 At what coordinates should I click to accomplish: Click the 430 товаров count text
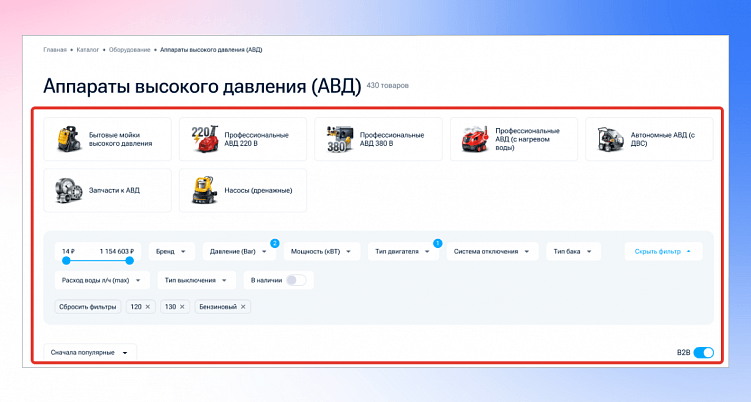387,85
